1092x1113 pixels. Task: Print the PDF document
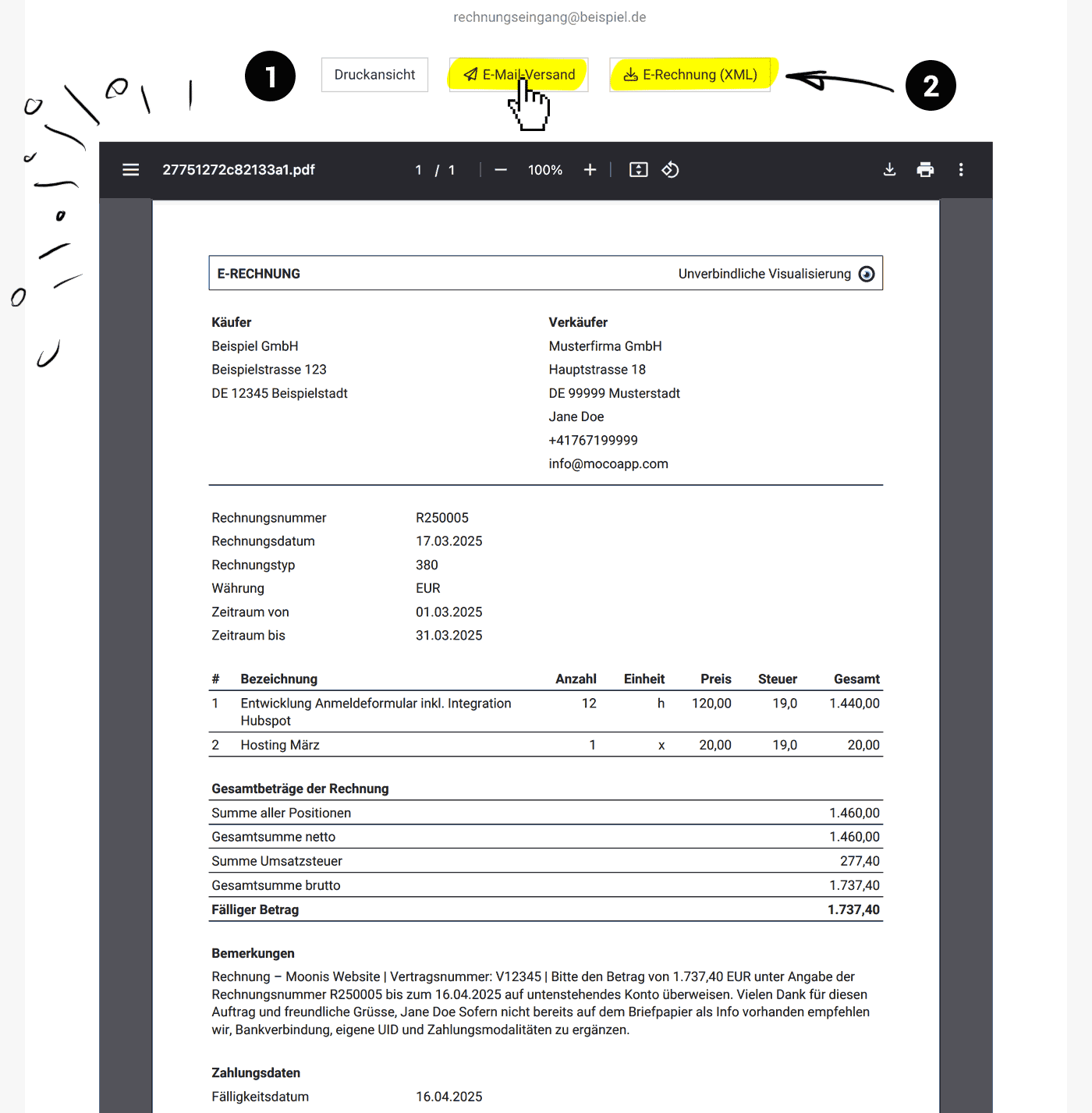pyautogui.click(x=925, y=170)
